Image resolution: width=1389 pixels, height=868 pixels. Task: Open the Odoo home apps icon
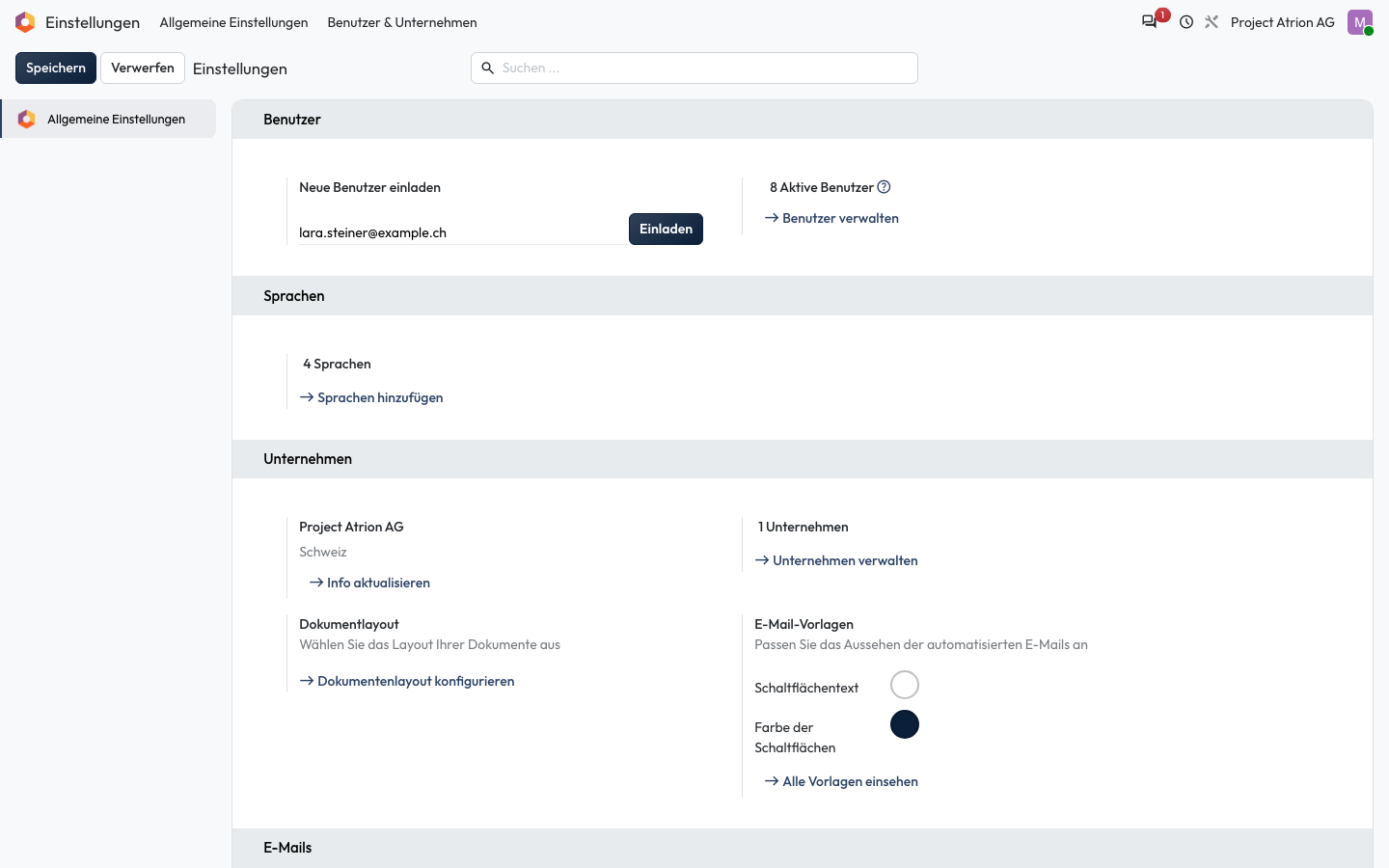point(25,22)
